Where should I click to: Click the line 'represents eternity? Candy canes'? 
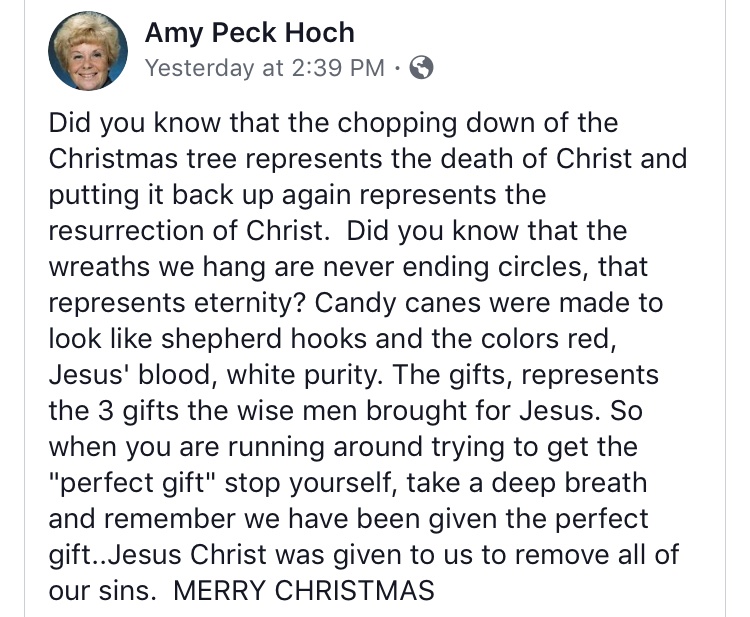click(356, 303)
